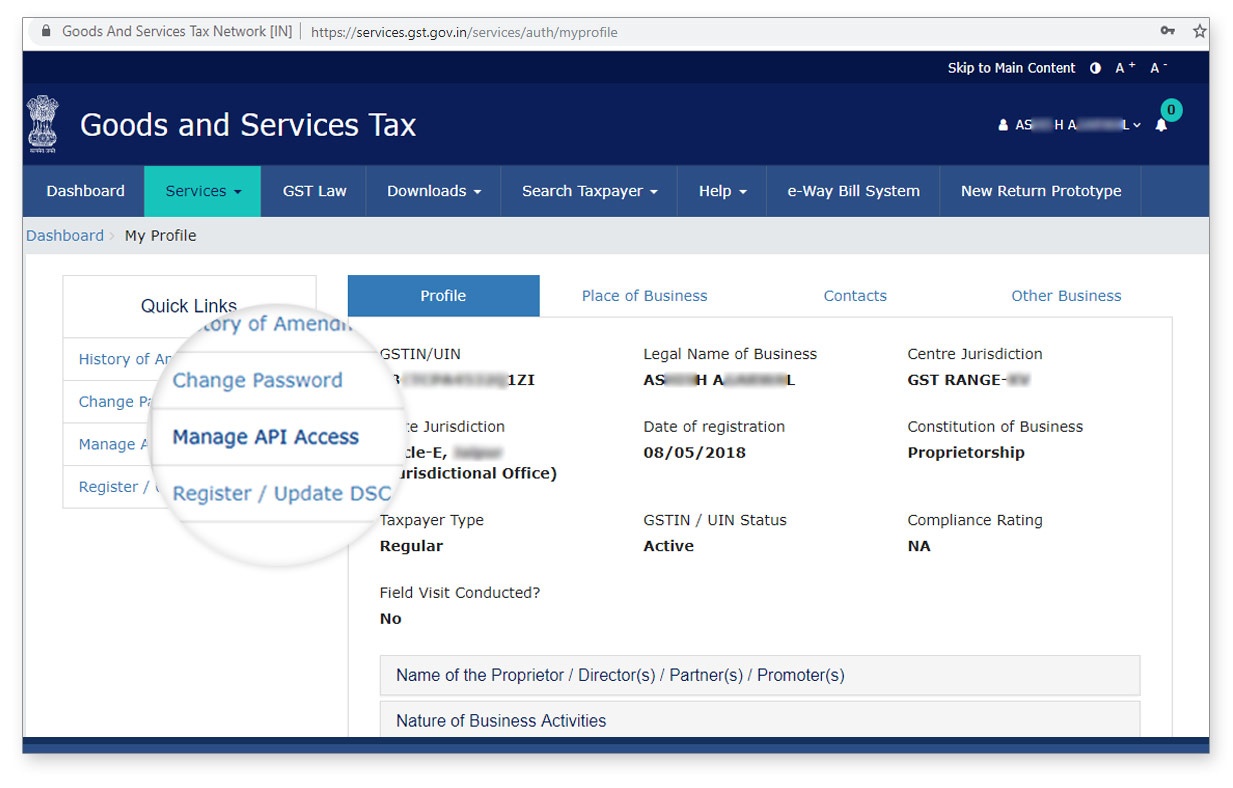
Task: Click the Taxpayer Type label
Action: tap(432, 520)
